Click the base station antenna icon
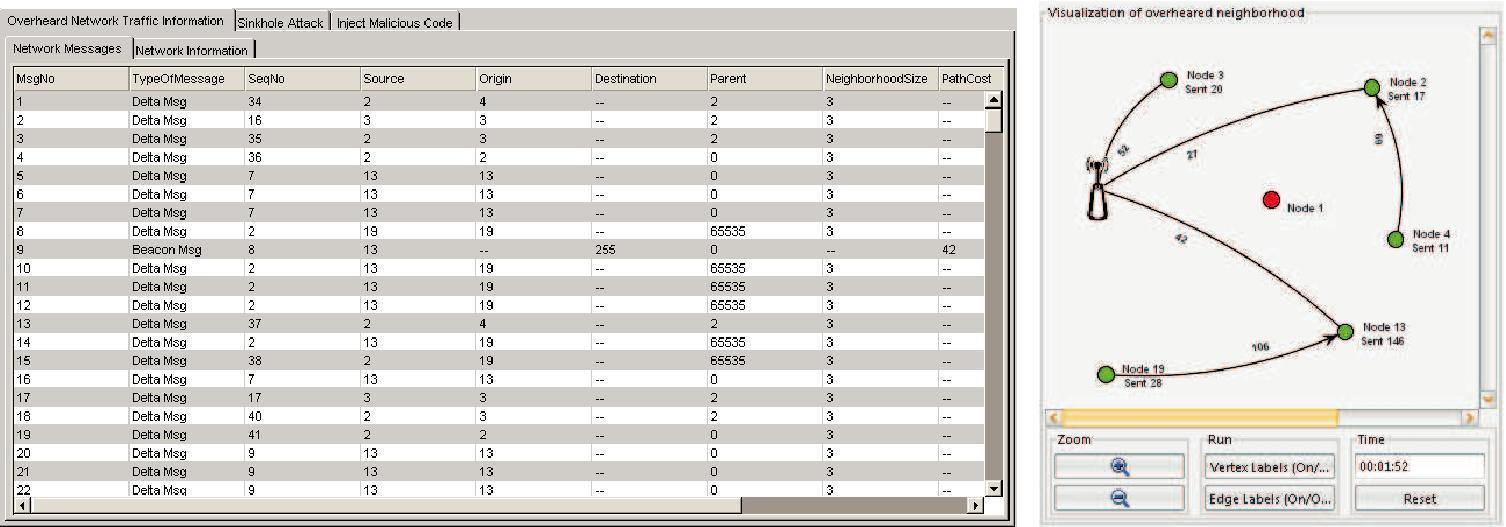Image resolution: width=1506 pixels, height=527 pixels. tap(1097, 190)
